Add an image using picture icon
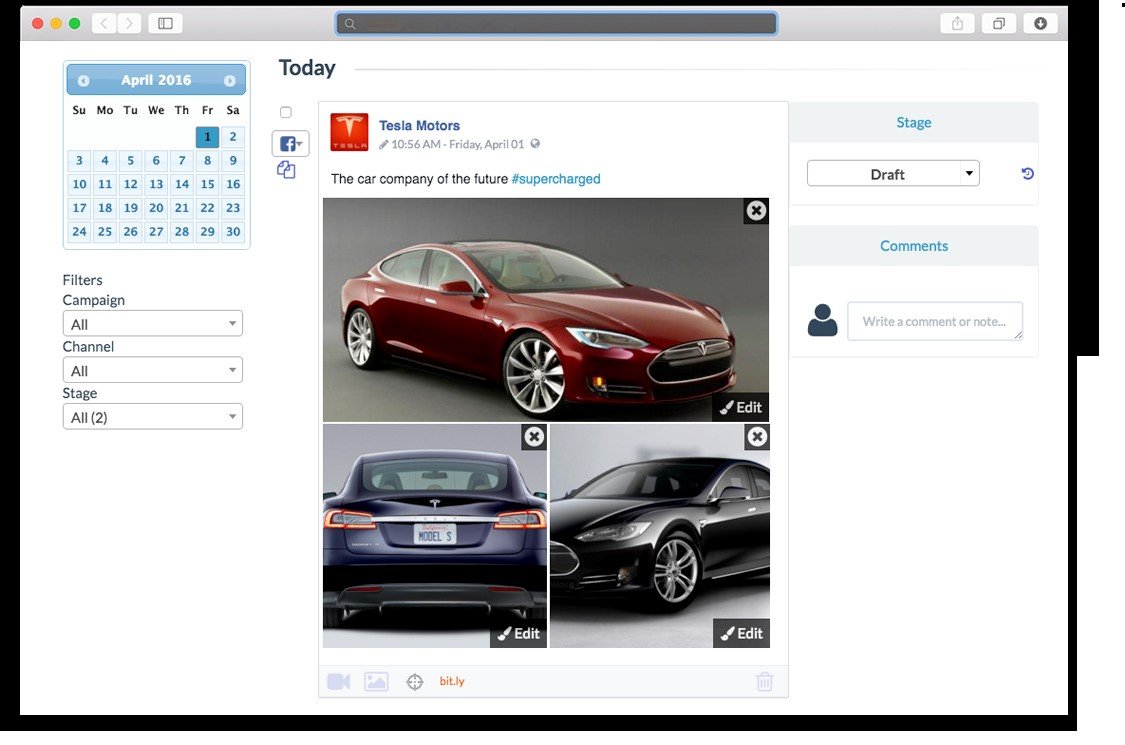This screenshot has height=745, width=1125. click(x=376, y=681)
